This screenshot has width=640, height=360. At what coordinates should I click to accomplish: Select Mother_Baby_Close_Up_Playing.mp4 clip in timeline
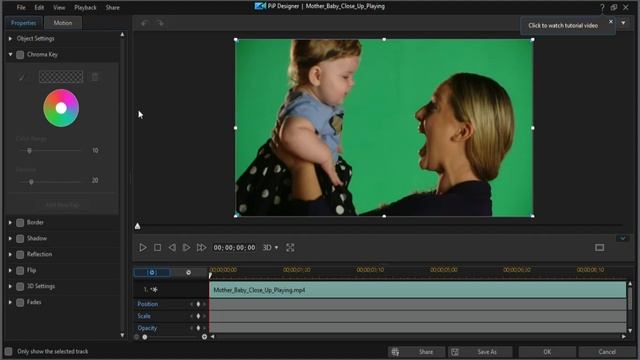click(x=418, y=290)
